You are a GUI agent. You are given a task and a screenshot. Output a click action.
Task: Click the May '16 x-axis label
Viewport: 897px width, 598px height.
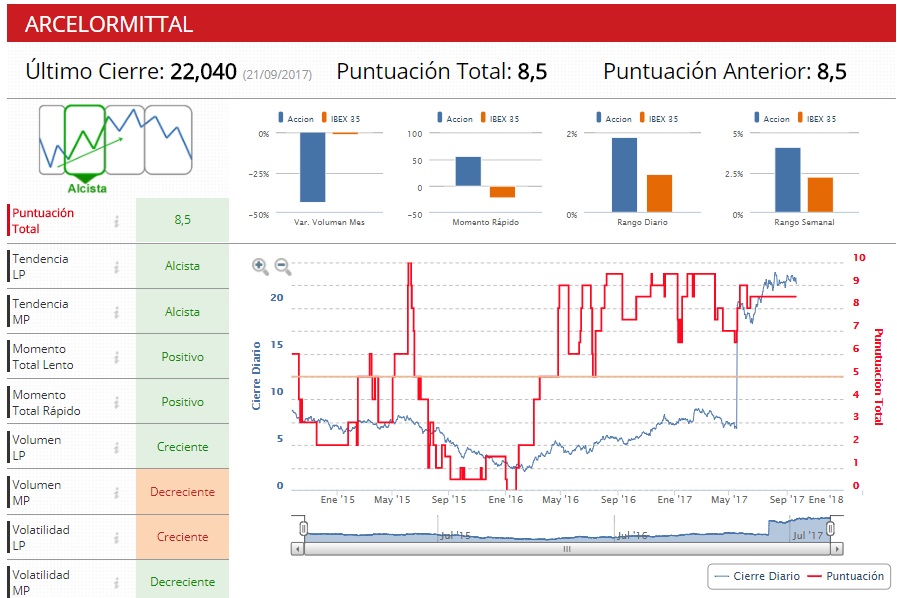(561, 500)
